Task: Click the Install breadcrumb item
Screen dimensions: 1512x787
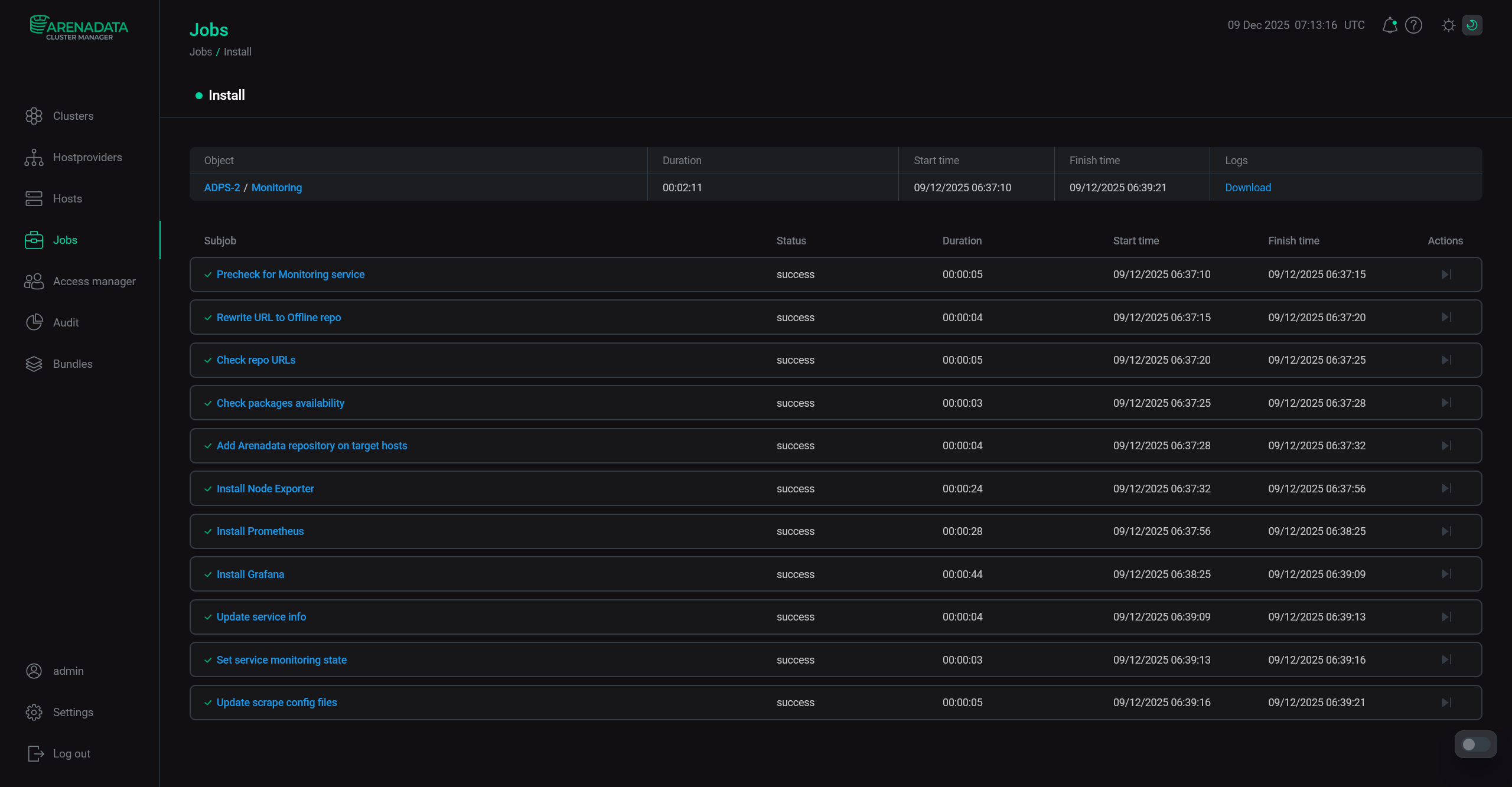Action: click(x=237, y=52)
